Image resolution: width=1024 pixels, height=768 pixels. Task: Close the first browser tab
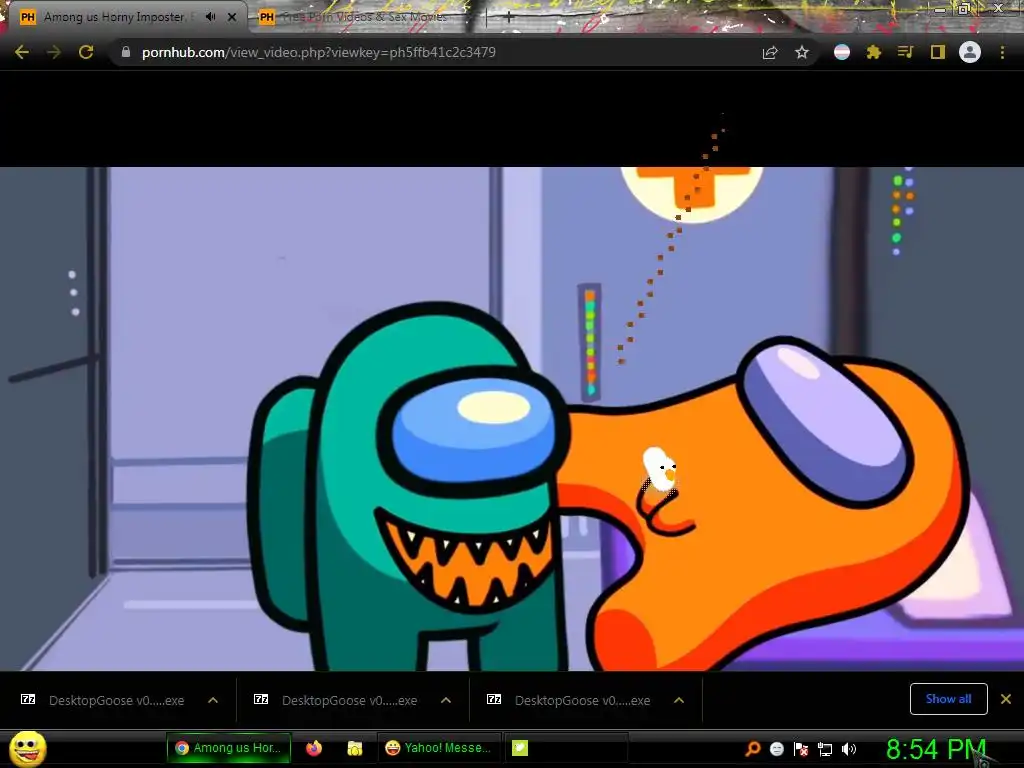232,17
